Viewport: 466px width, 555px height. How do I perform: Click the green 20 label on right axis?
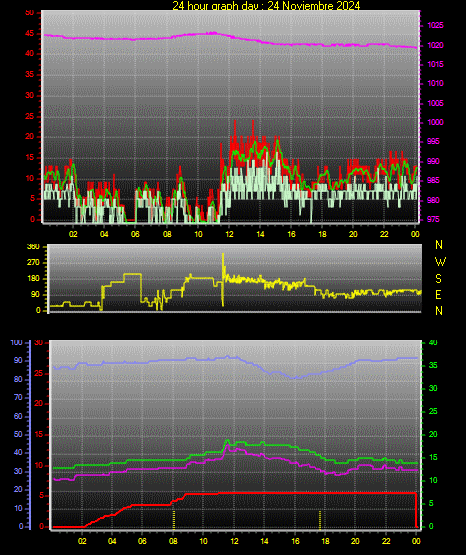pos(433,435)
